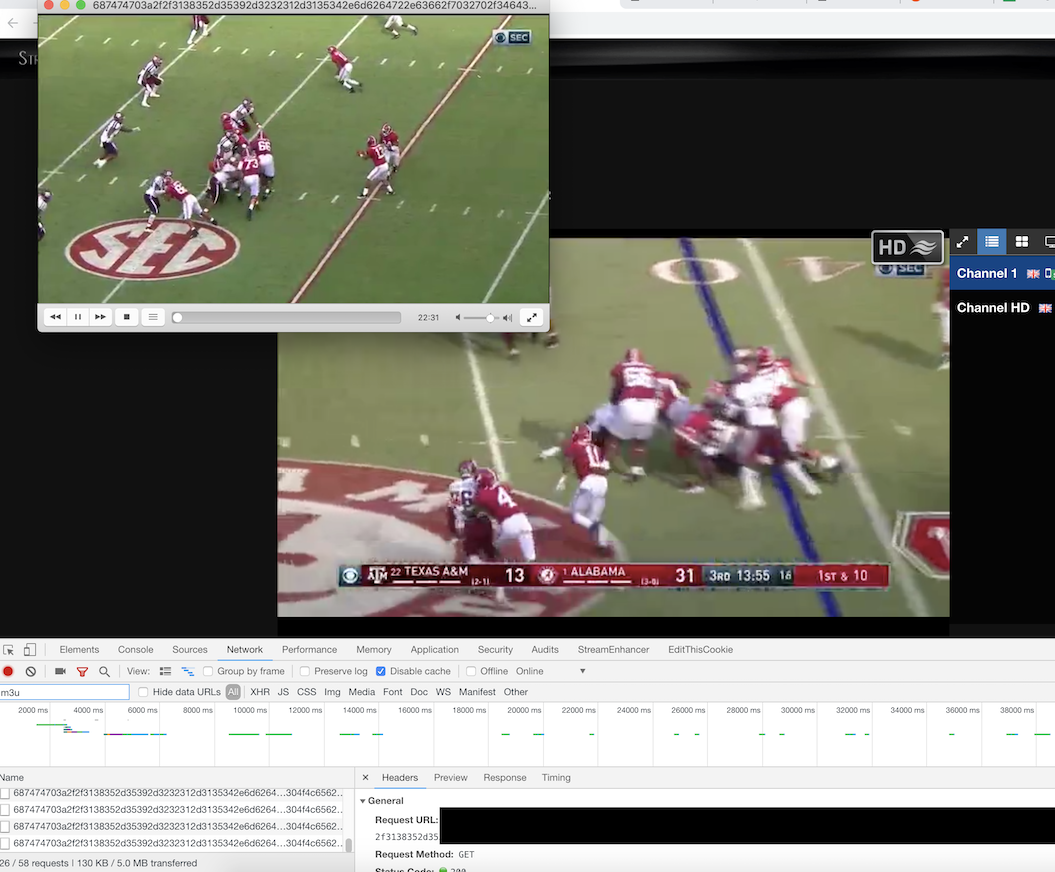Toggle the waterfall overview icon
1055x872 pixels.
[x=188, y=671]
